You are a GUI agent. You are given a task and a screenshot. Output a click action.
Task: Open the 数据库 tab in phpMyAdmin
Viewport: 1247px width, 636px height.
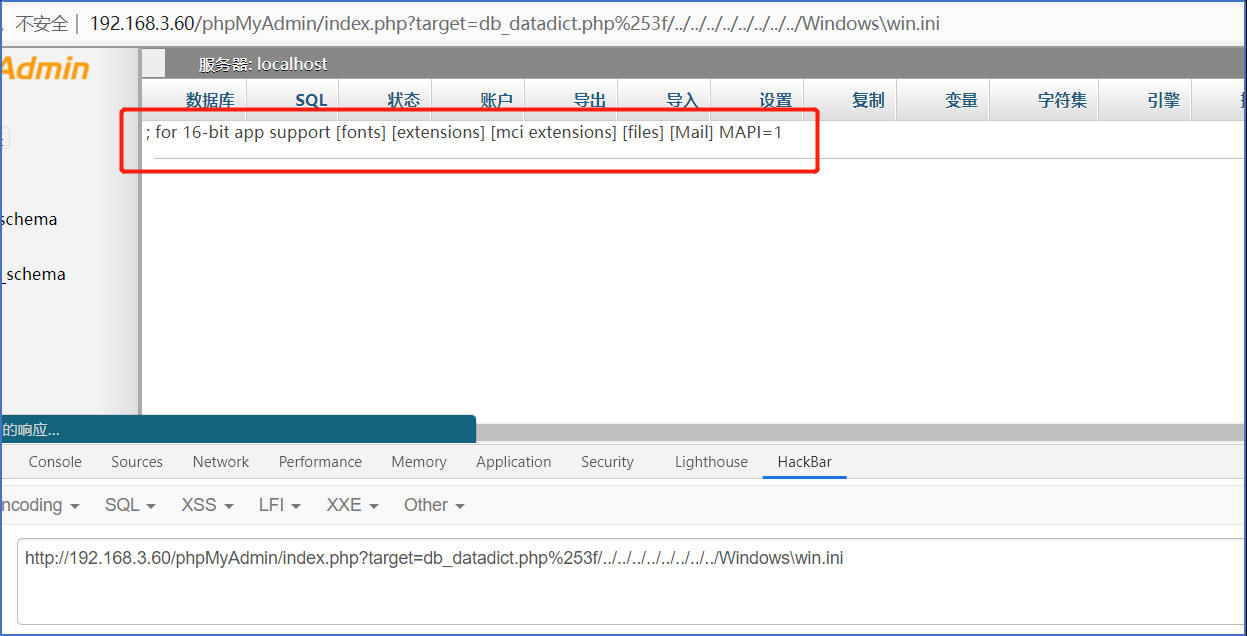coord(210,100)
